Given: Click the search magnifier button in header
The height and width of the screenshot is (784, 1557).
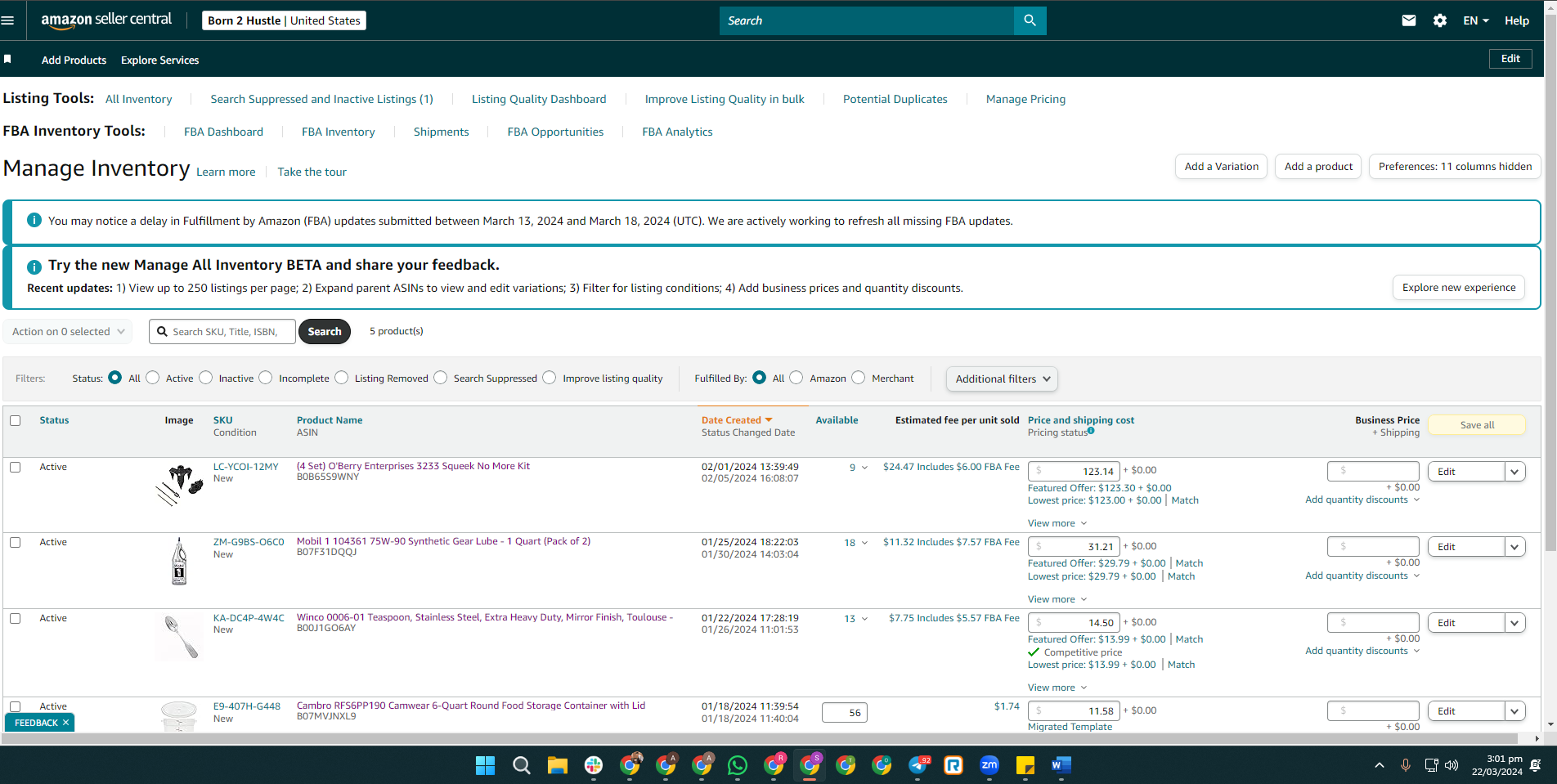Looking at the screenshot, I should (1030, 20).
